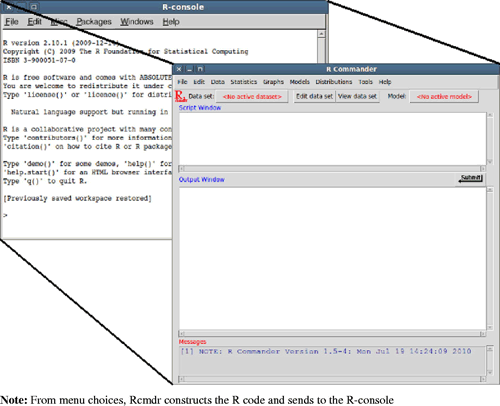Open the No active dataset selector
500x406 pixels.
[x=252, y=97]
